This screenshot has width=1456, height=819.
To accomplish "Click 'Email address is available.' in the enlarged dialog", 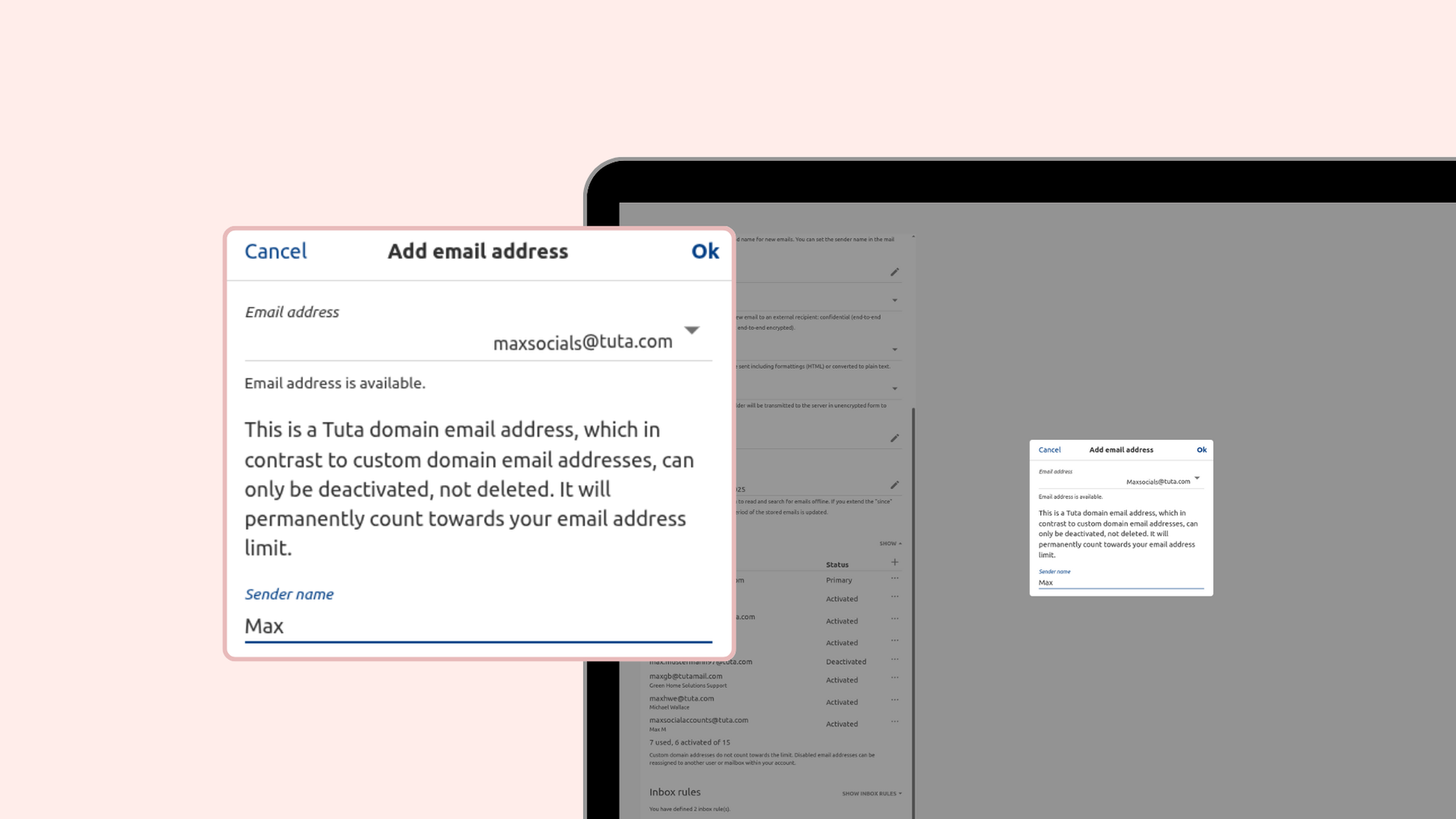I will click(x=335, y=383).
